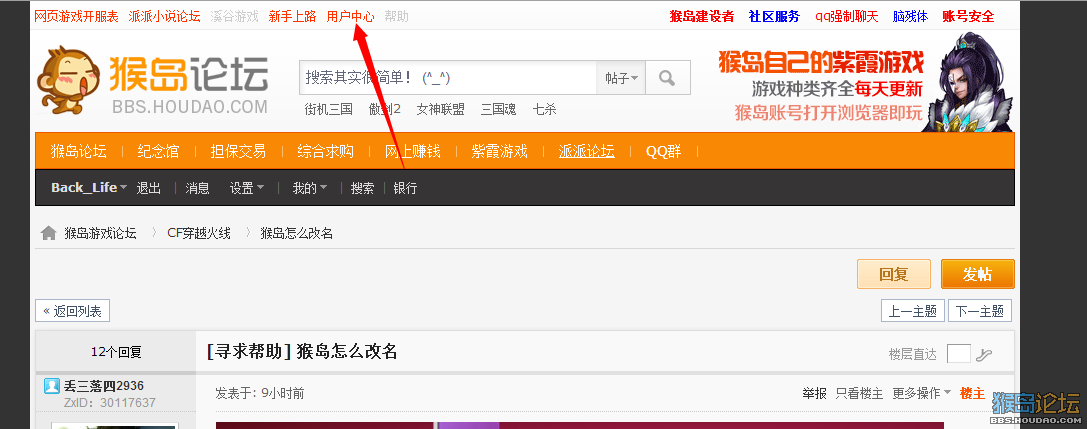Click hot search term 街机三国
1087x429 pixels.
tap(329, 109)
